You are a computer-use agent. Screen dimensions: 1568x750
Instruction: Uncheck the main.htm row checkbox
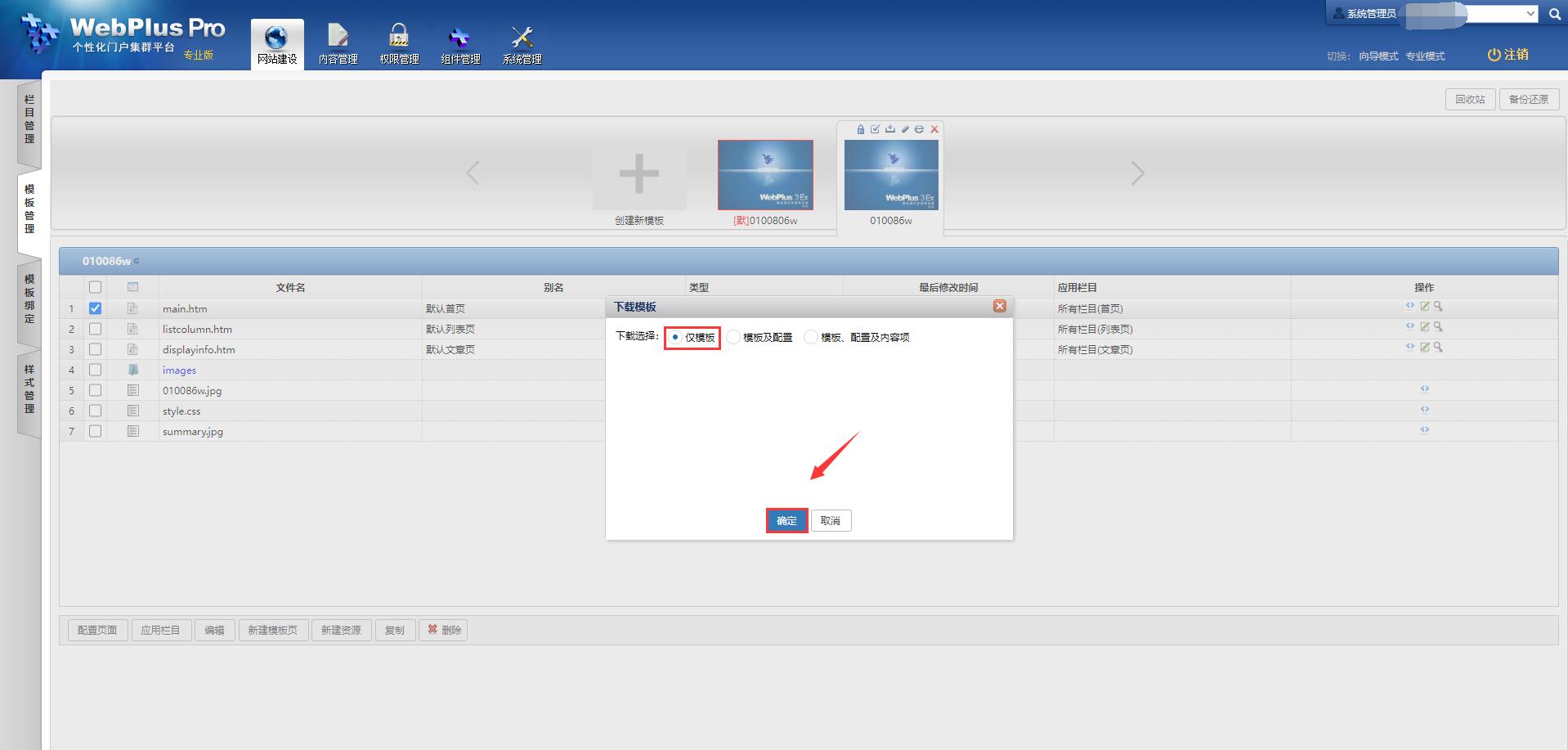pos(96,308)
